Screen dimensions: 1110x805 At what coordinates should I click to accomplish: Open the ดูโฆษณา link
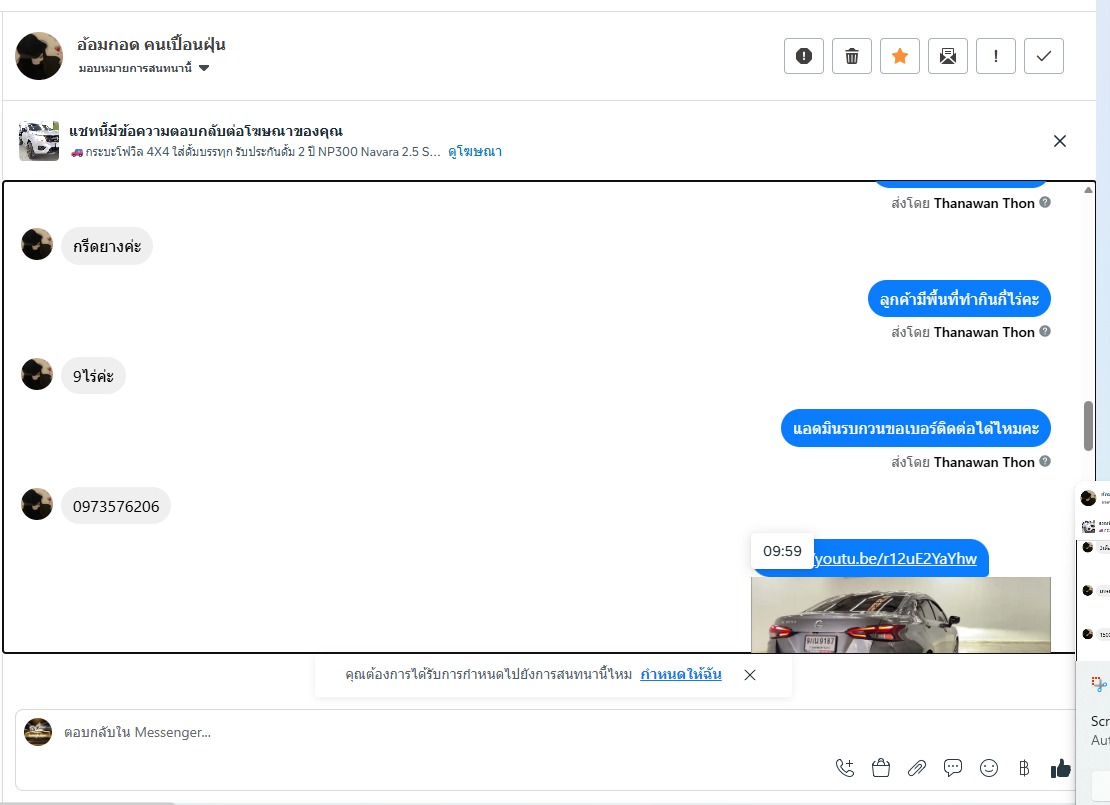[x=475, y=152]
